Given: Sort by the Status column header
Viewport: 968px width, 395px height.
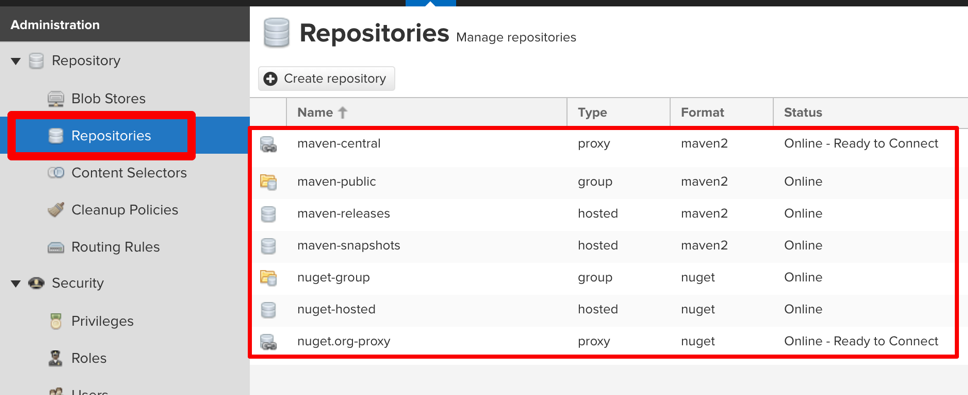Looking at the screenshot, I should (x=870, y=112).
